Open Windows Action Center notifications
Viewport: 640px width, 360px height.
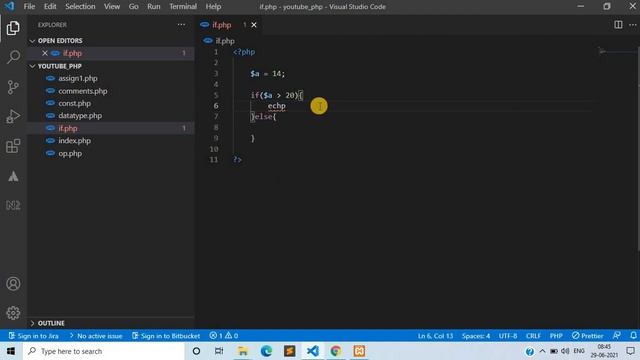click(x=631, y=351)
